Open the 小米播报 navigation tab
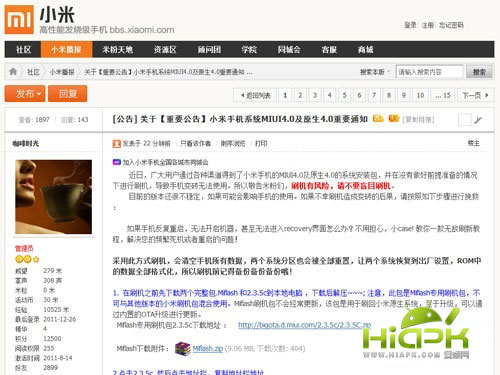The image size is (500, 375). (66, 50)
